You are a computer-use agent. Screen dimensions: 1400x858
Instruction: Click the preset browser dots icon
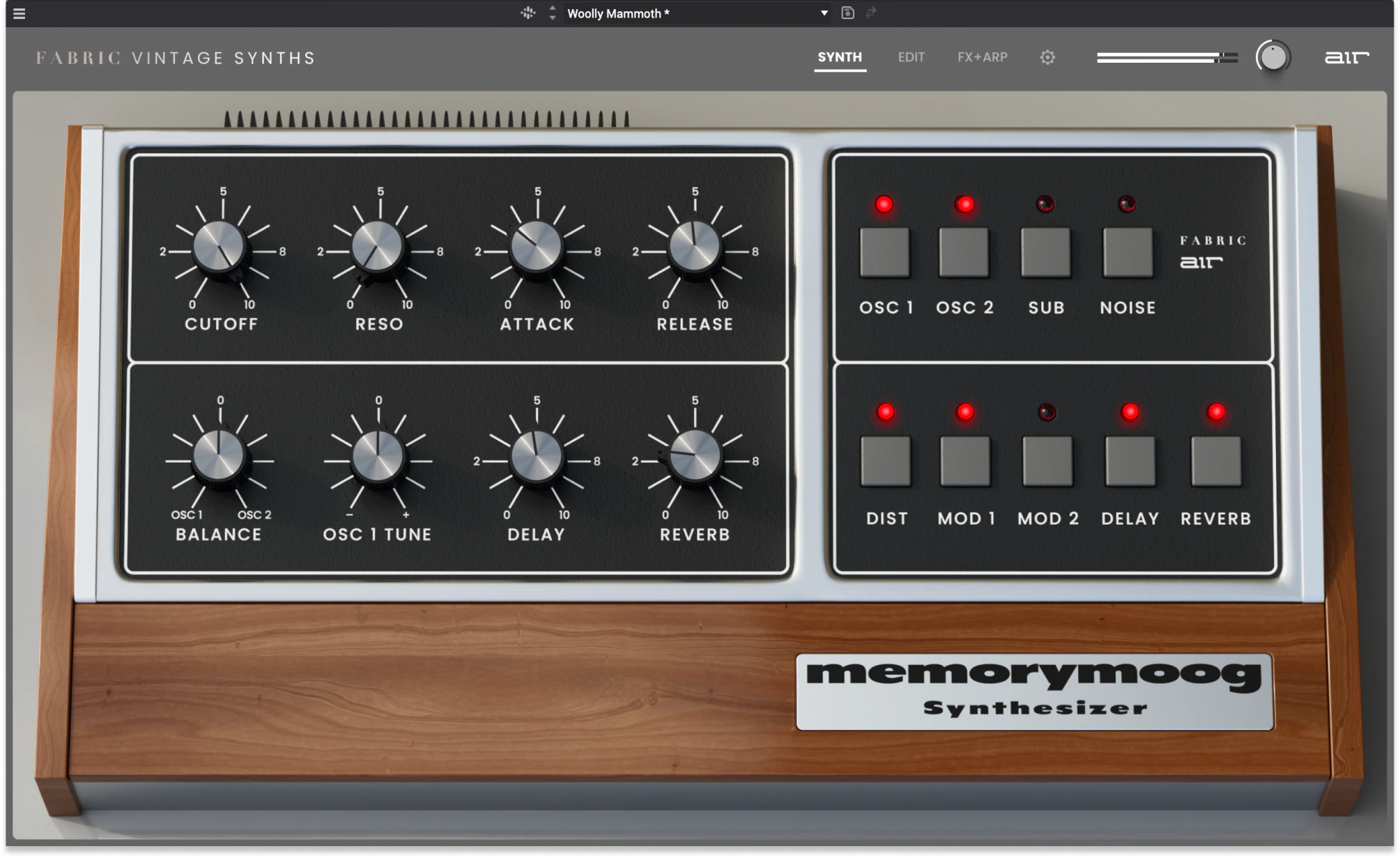tap(528, 13)
